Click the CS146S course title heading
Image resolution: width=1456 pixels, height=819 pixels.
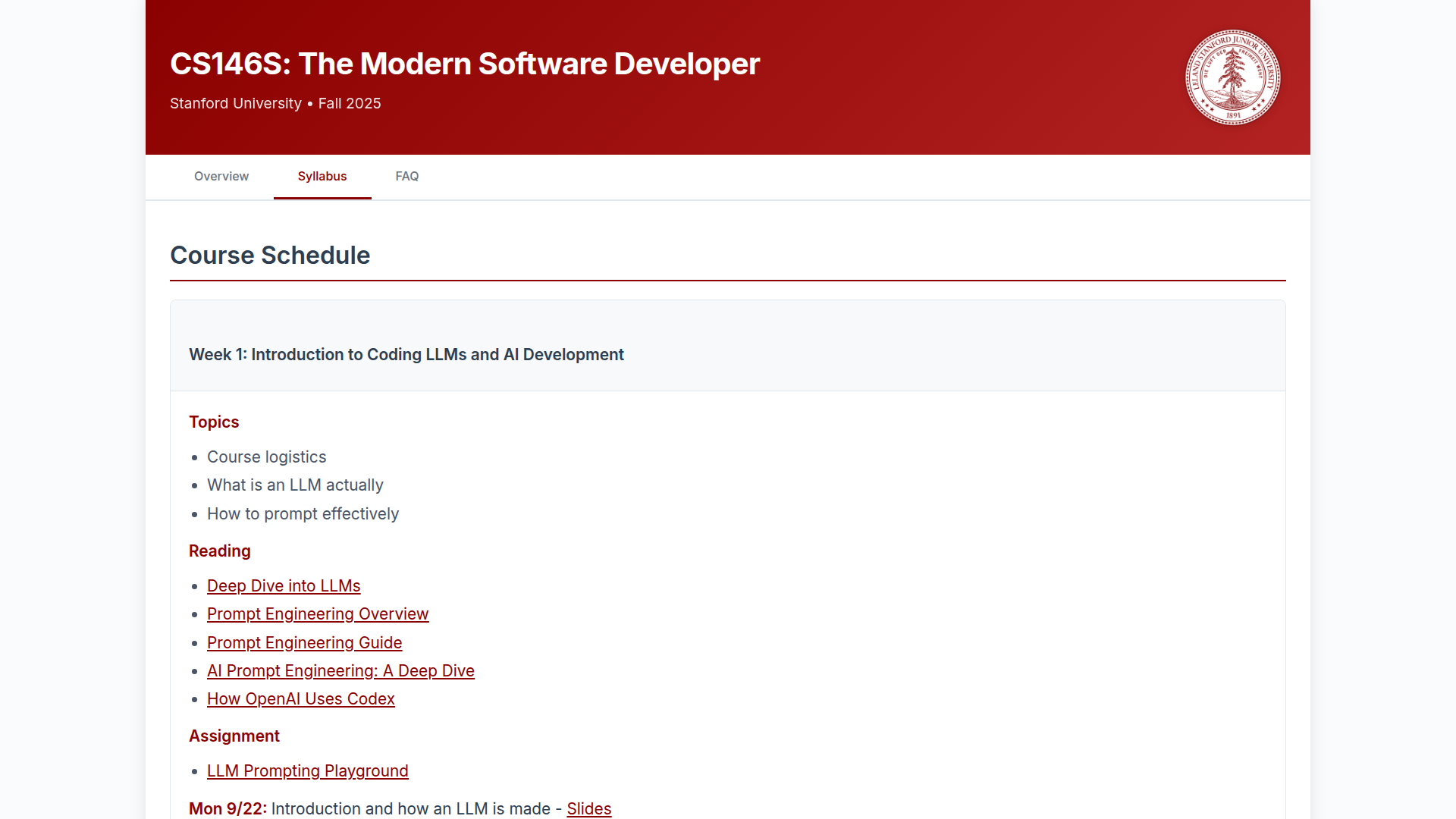coord(464,64)
